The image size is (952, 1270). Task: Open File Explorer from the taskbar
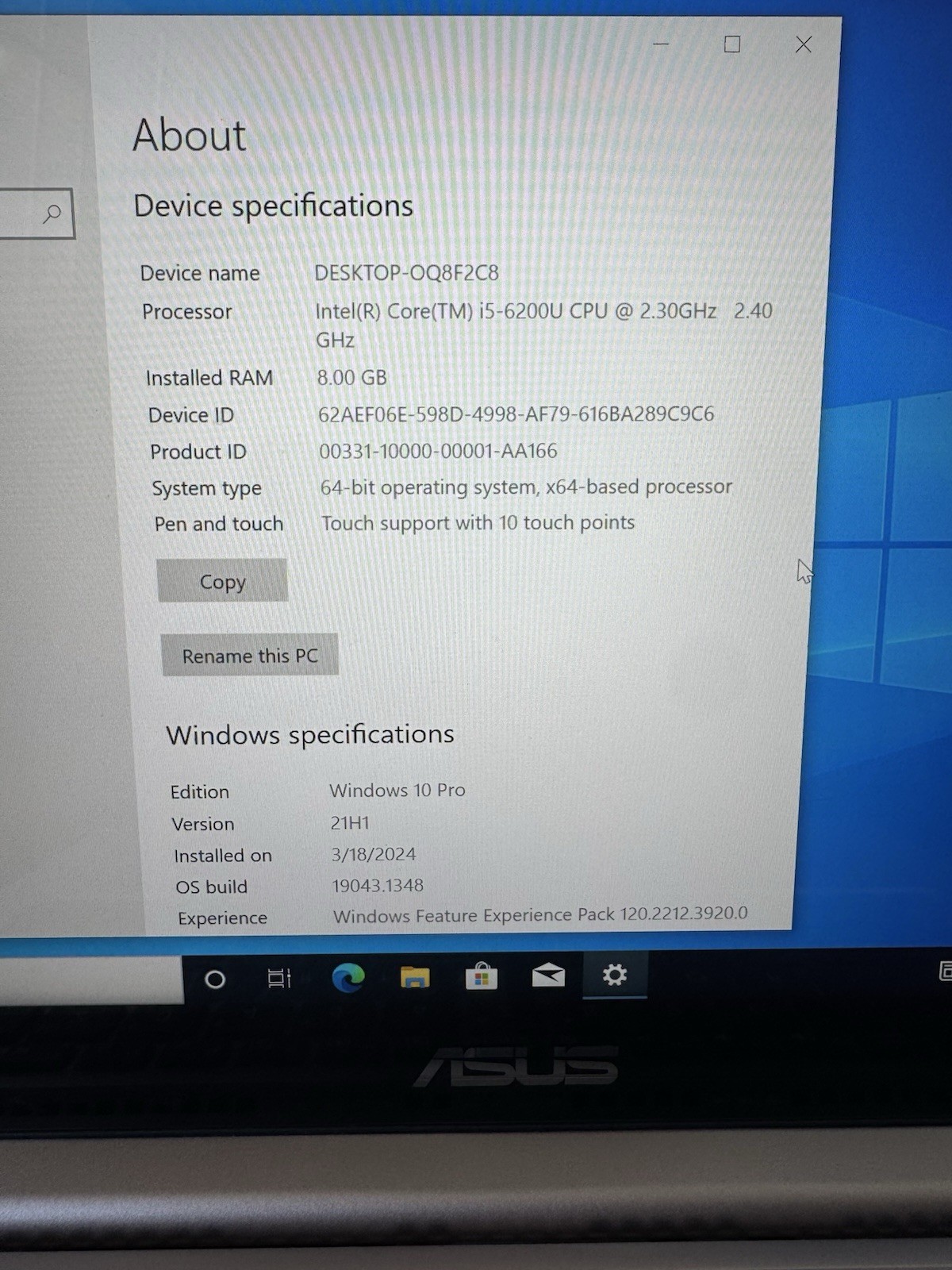(415, 977)
